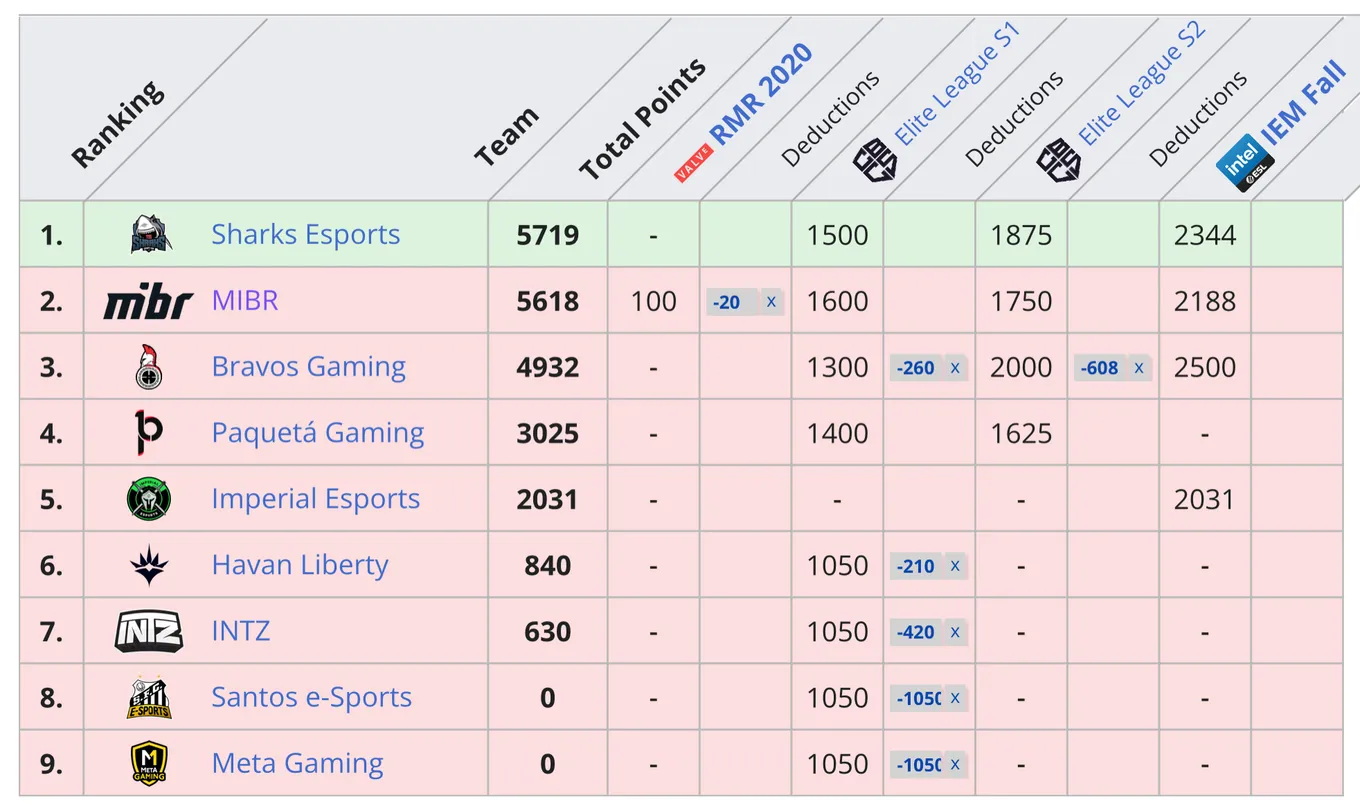The image size is (1360, 811).
Task: Click the Bravos Gaming helmet logo
Action: (x=149, y=367)
